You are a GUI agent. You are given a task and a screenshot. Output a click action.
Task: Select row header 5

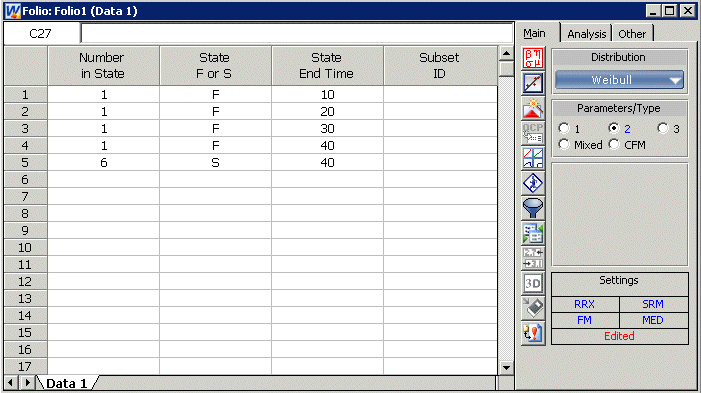(25, 163)
